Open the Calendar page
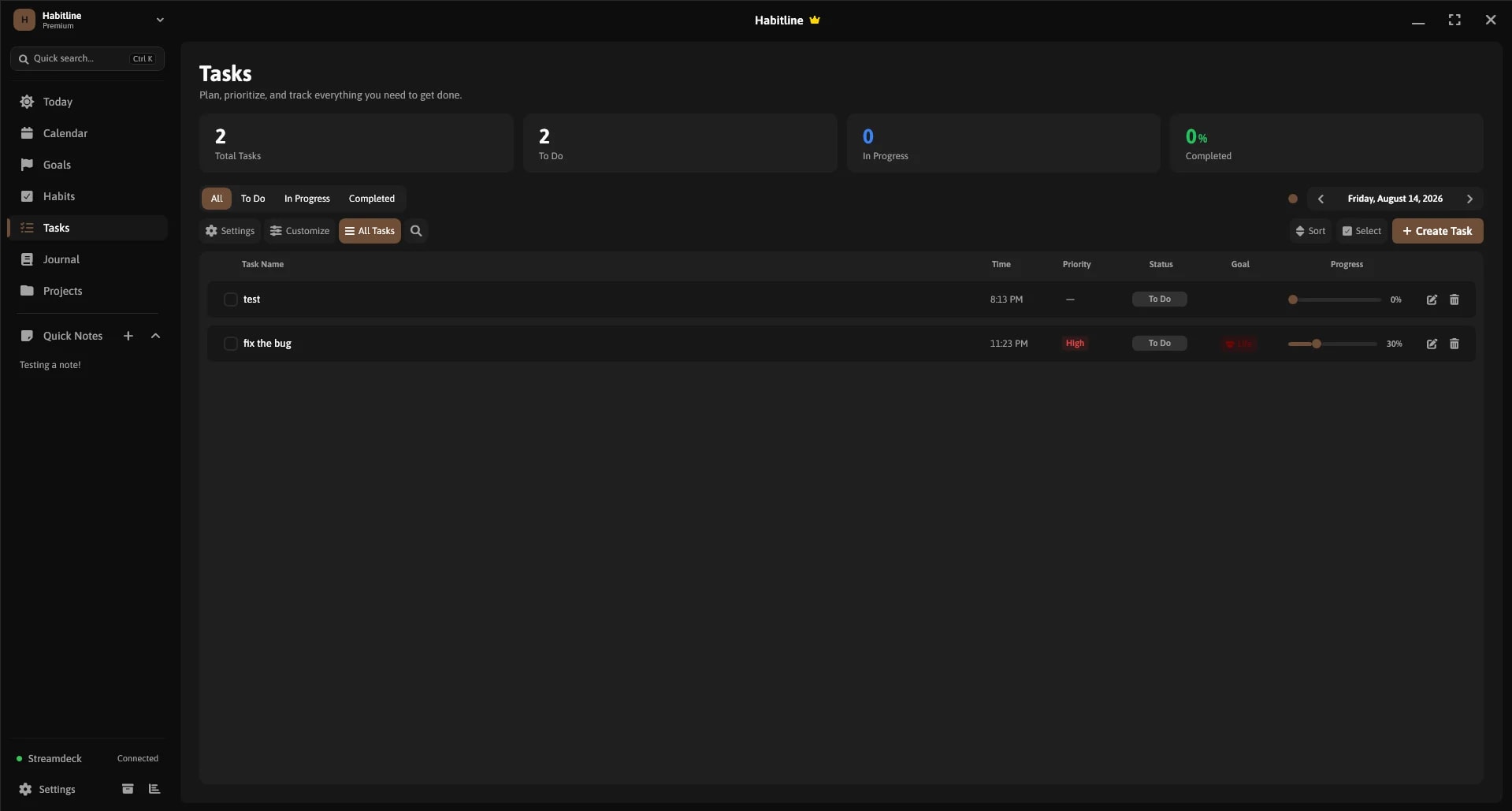The height and width of the screenshot is (811, 1512). [x=87, y=133]
